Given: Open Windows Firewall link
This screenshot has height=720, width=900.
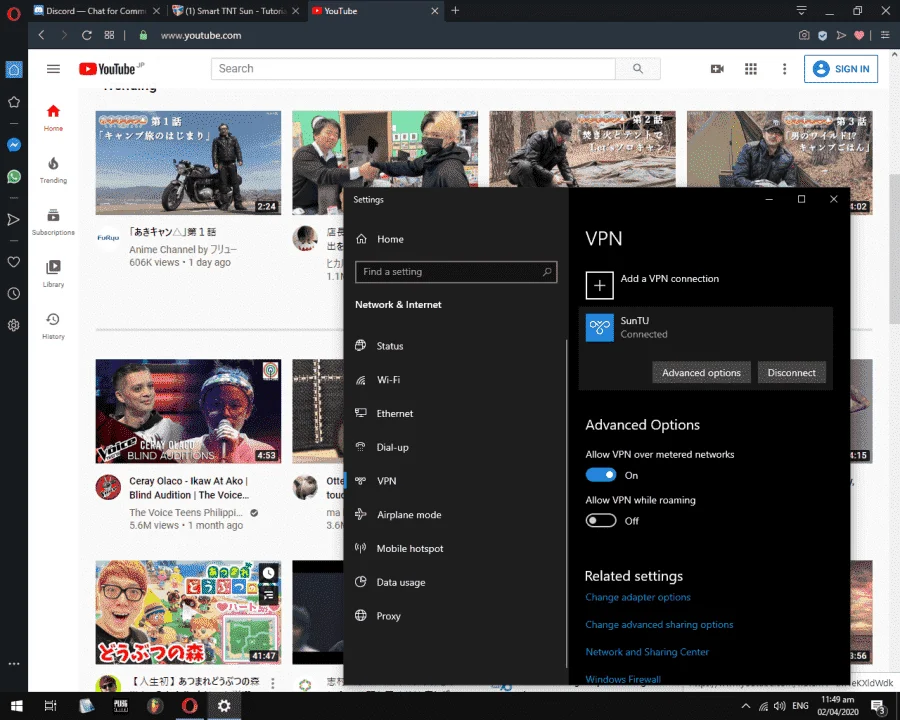Looking at the screenshot, I should 623,679.
